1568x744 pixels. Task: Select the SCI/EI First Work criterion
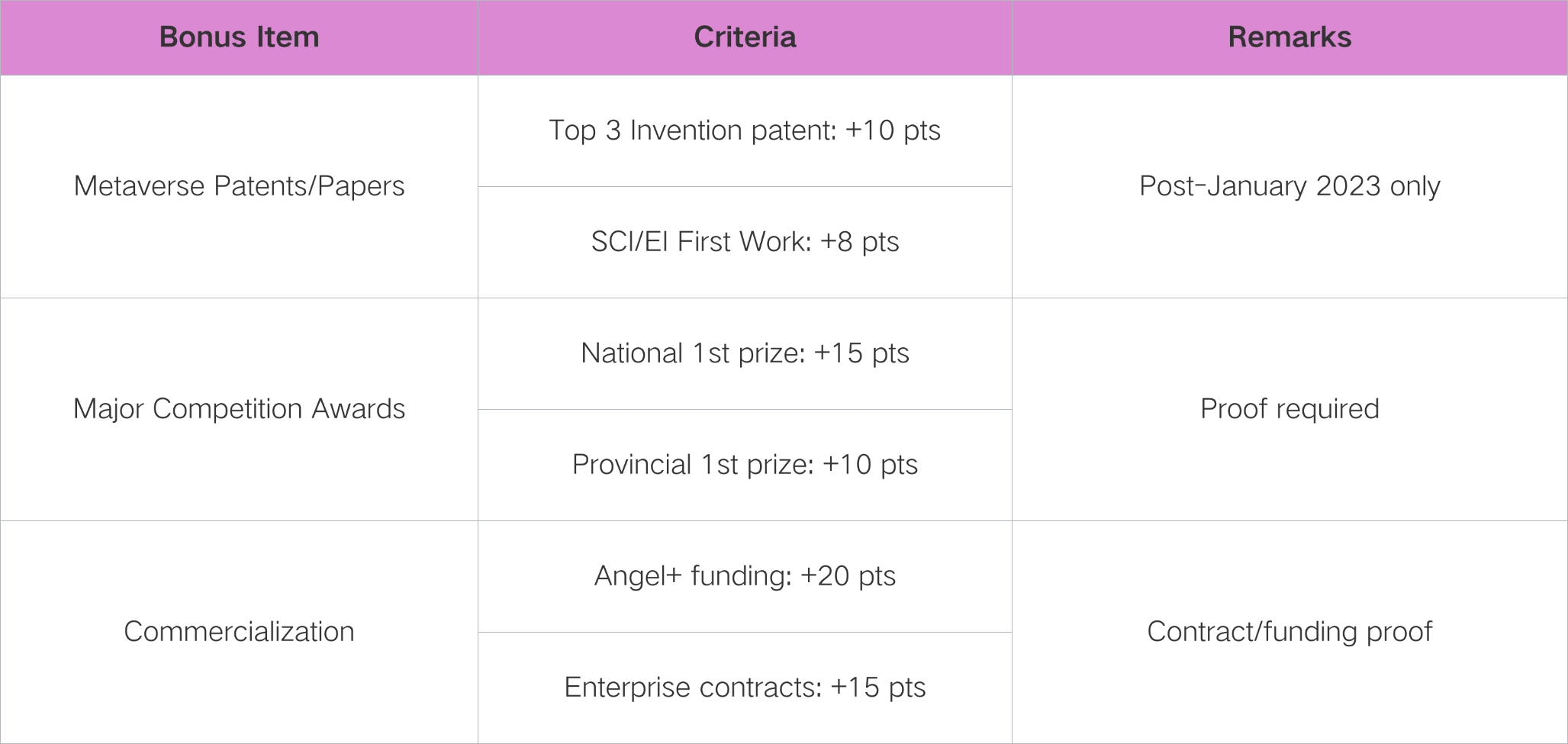point(745,242)
